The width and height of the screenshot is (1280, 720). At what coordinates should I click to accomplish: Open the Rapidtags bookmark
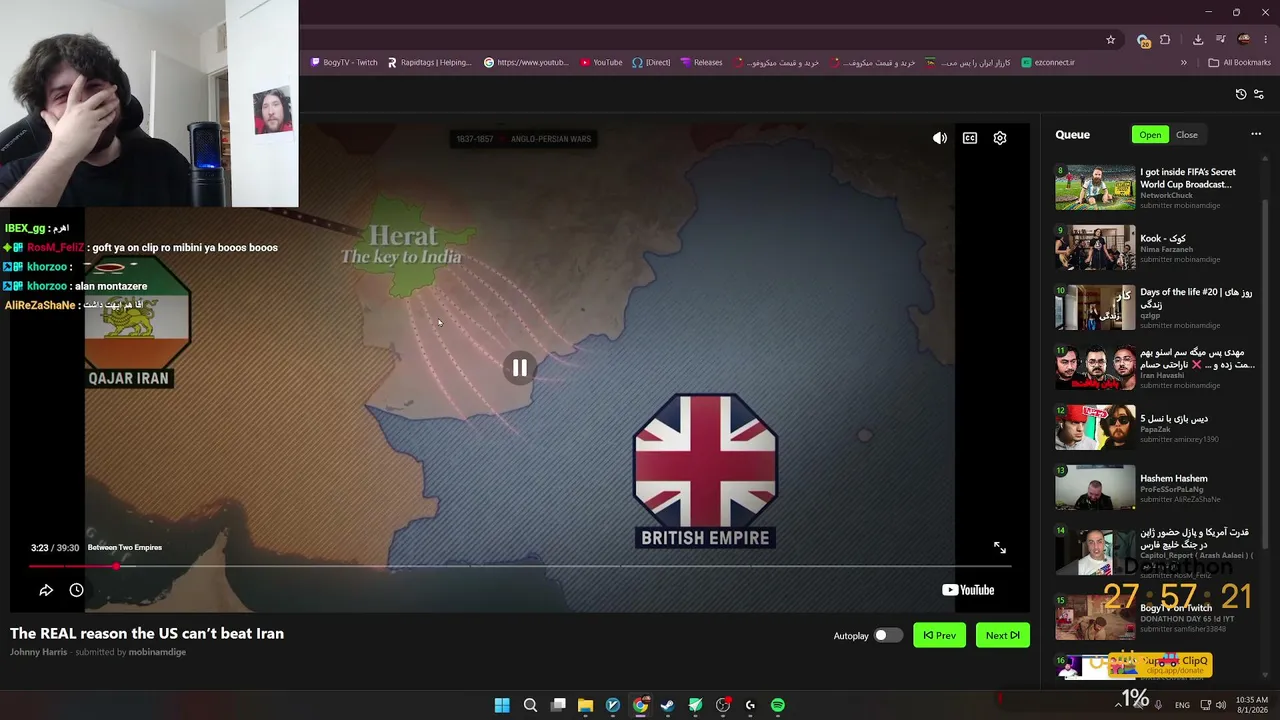[429, 62]
